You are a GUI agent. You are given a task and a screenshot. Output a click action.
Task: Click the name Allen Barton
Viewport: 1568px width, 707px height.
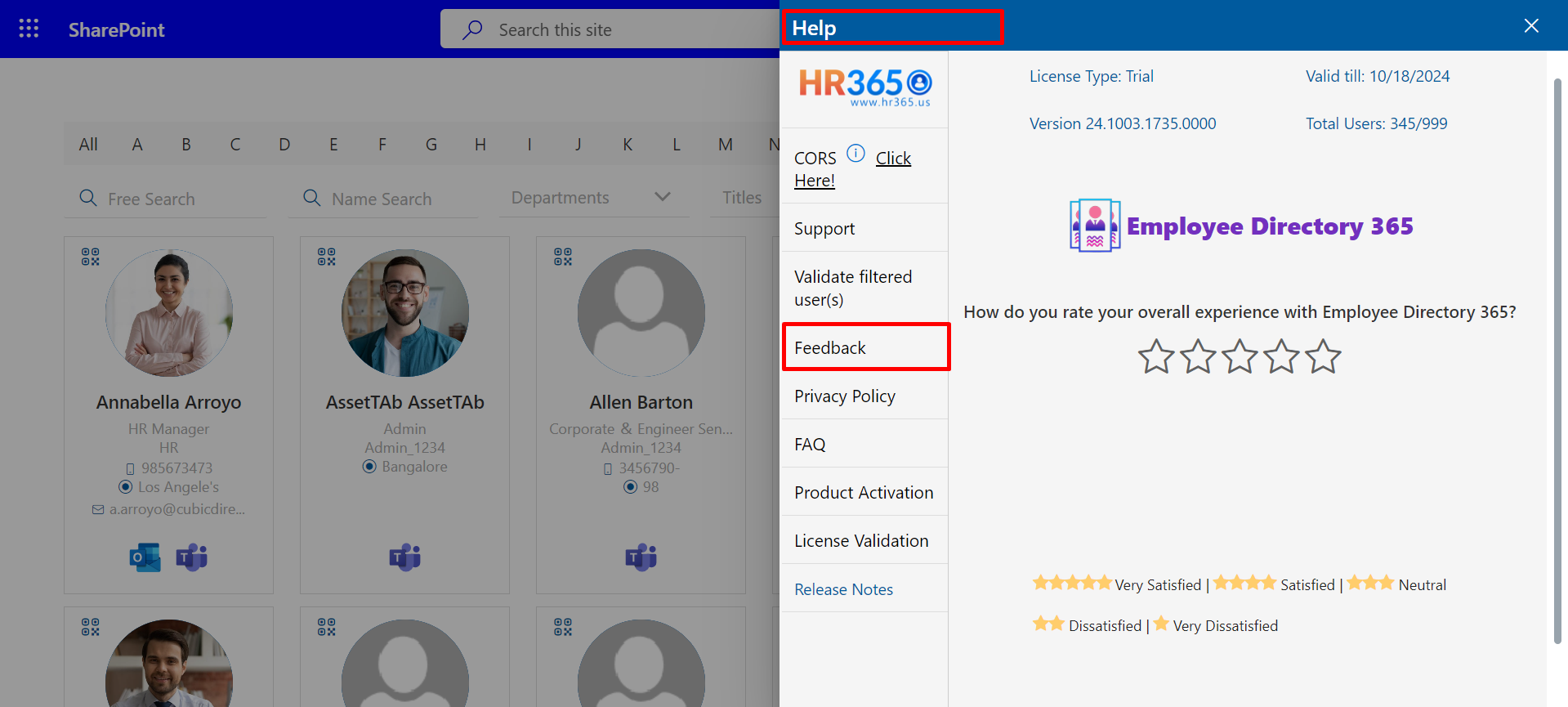point(641,402)
